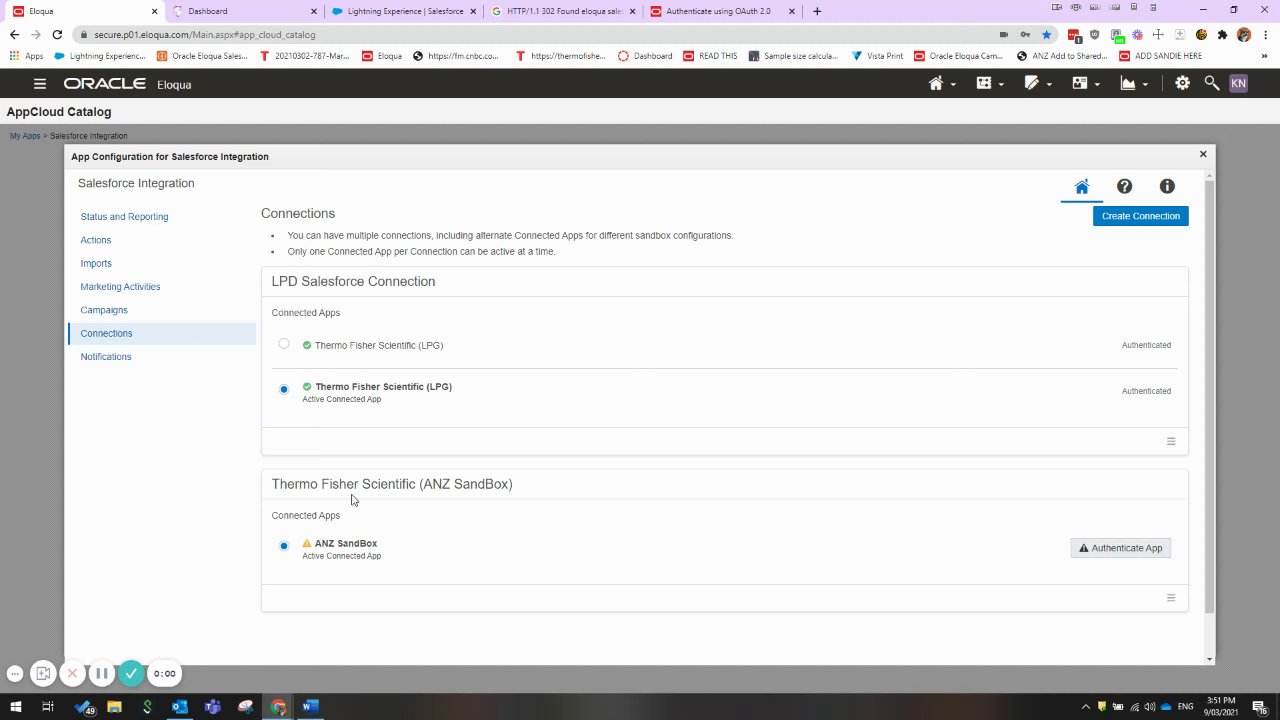This screenshot has width=1280, height=720.
Task: Open the Audience contact card icon
Action: (1080, 84)
